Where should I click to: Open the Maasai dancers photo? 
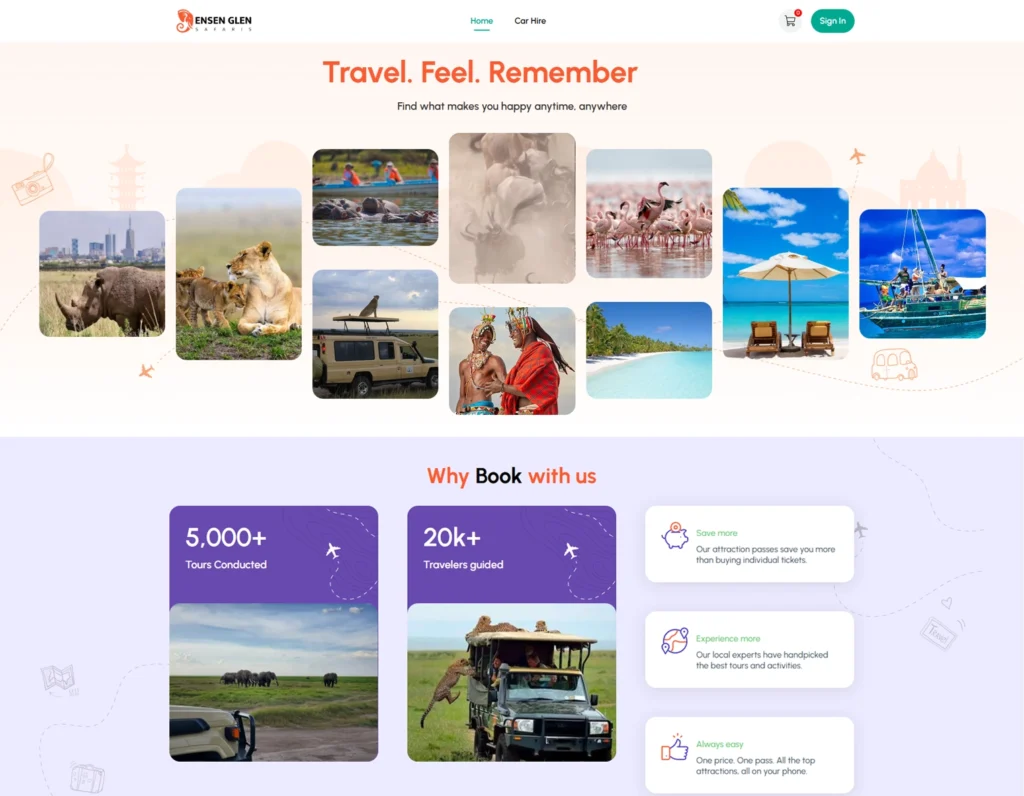tap(512, 360)
